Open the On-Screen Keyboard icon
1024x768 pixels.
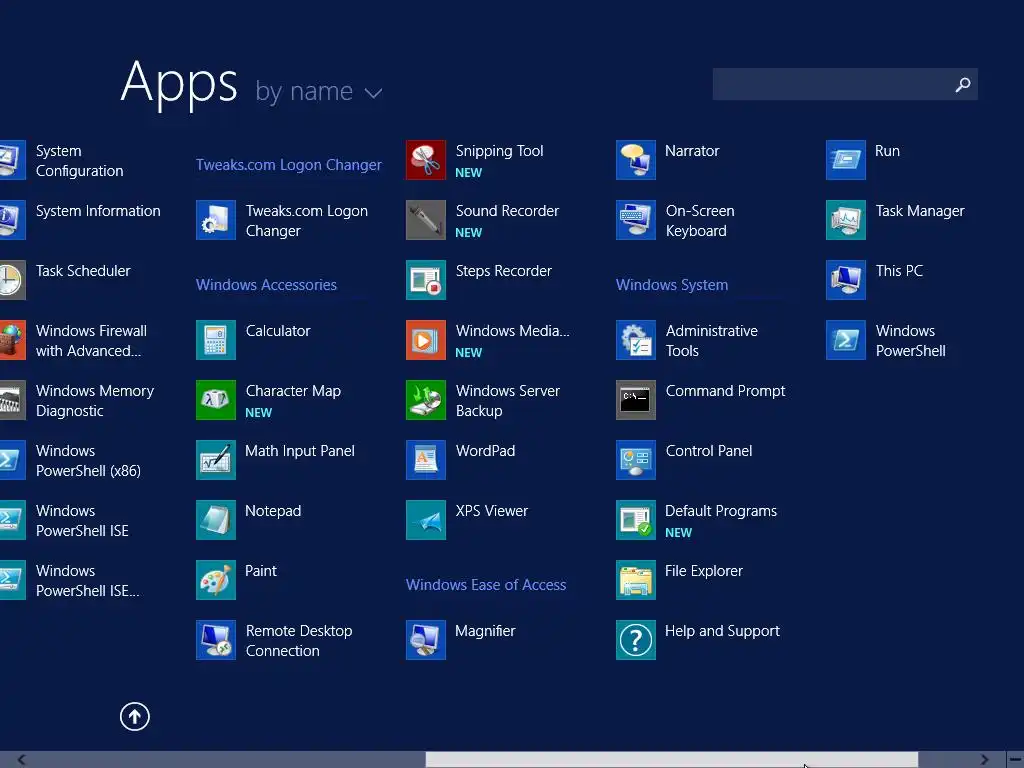point(636,220)
